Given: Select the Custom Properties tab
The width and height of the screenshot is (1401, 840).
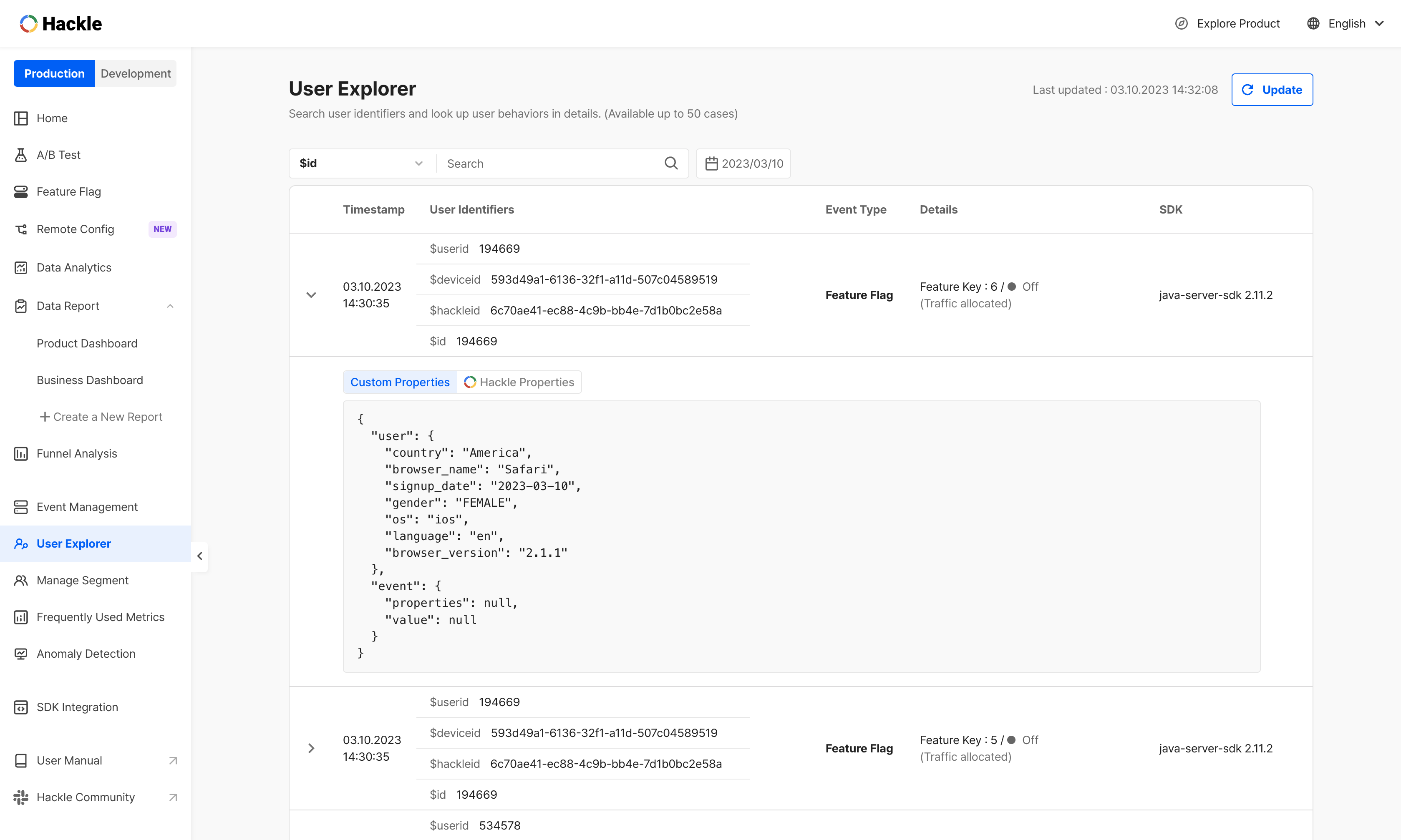Looking at the screenshot, I should point(400,382).
